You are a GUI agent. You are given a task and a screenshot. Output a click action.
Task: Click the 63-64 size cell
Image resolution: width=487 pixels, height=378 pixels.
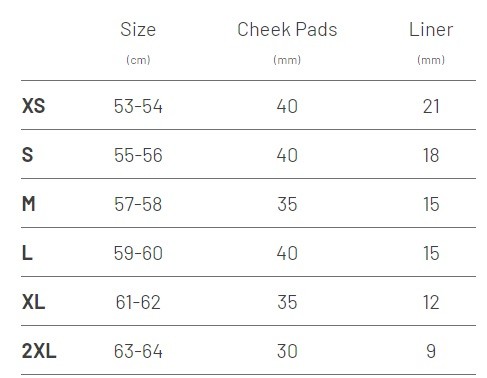(138, 351)
